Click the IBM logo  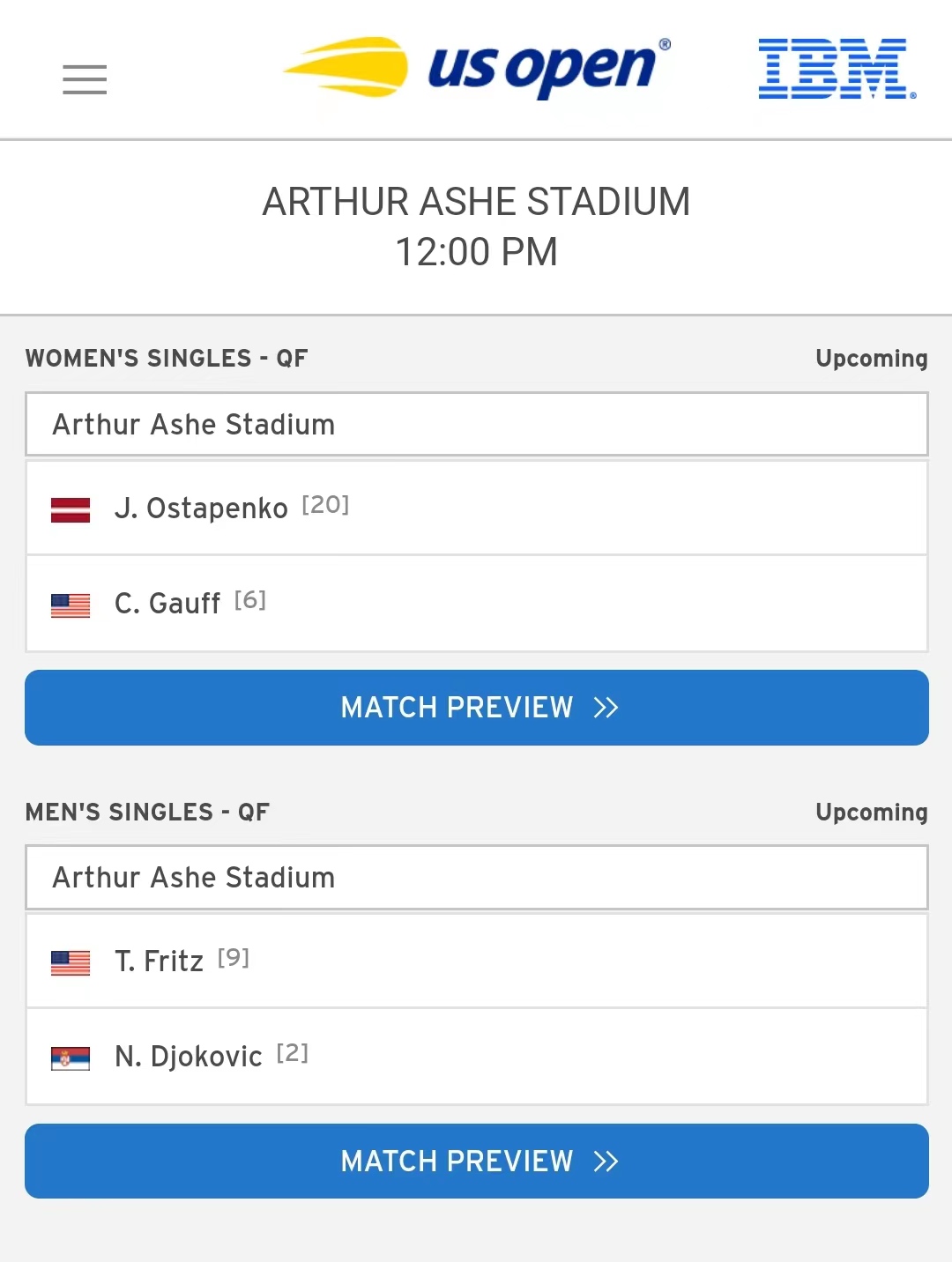[837, 69]
